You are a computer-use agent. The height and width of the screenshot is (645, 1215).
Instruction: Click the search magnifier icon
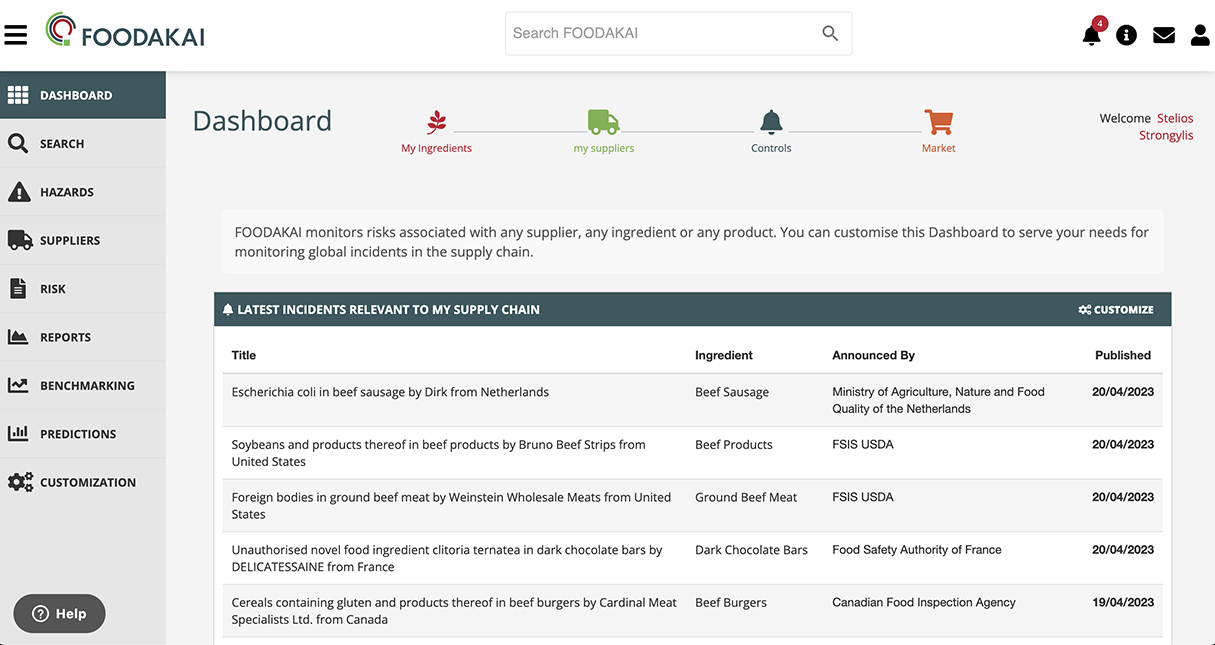coord(830,33)
